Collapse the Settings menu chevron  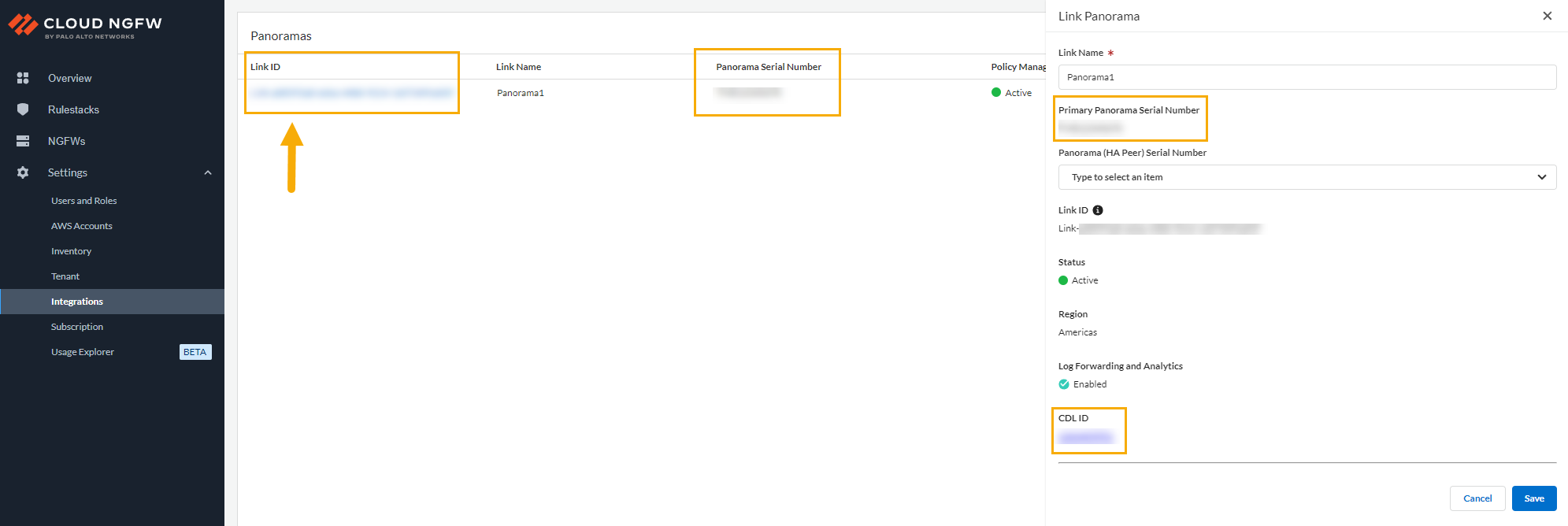[208, 172]
